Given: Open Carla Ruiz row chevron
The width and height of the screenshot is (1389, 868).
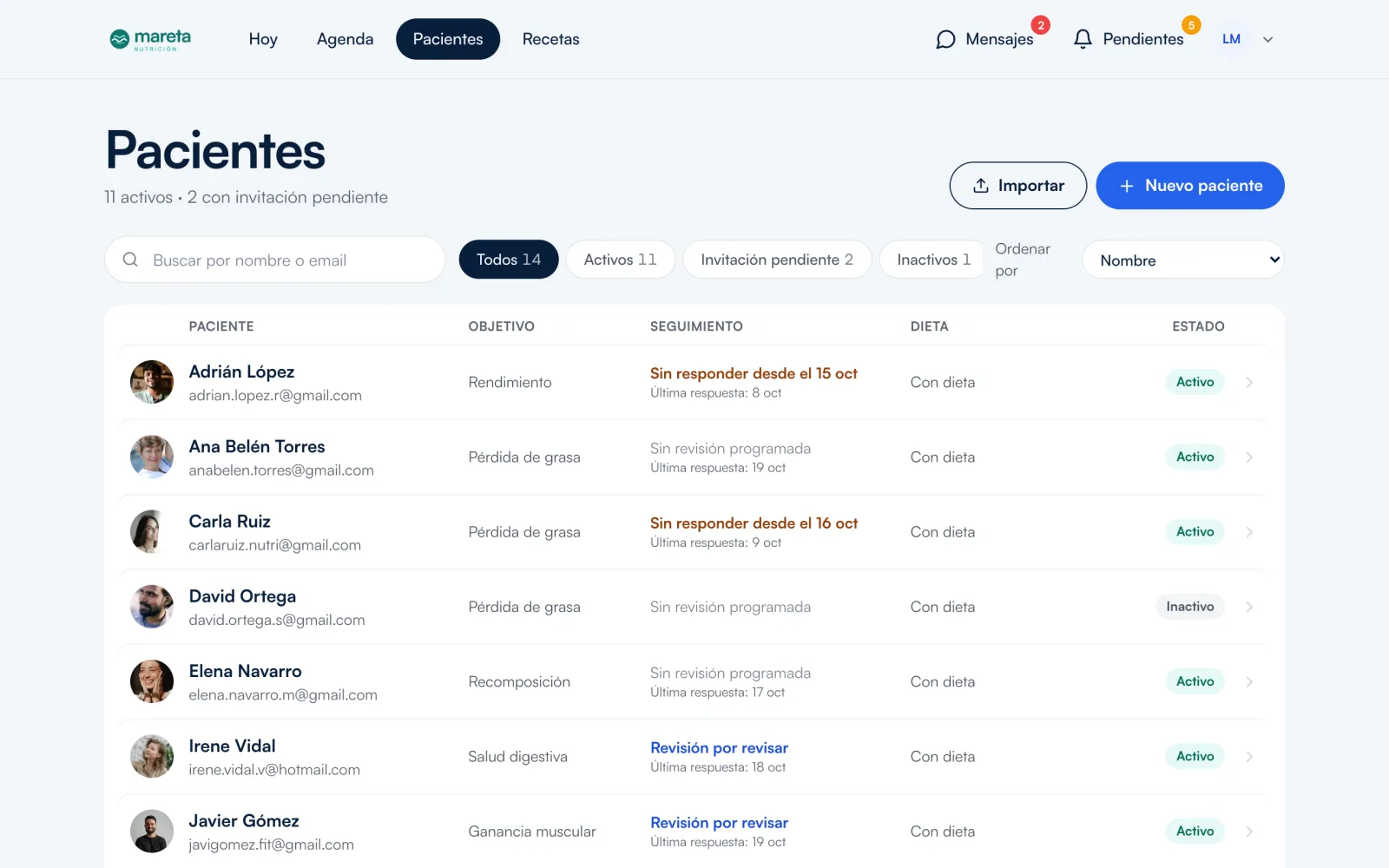Looking at the screenshot, I should pyautogui.click(x=1249, y=532).
